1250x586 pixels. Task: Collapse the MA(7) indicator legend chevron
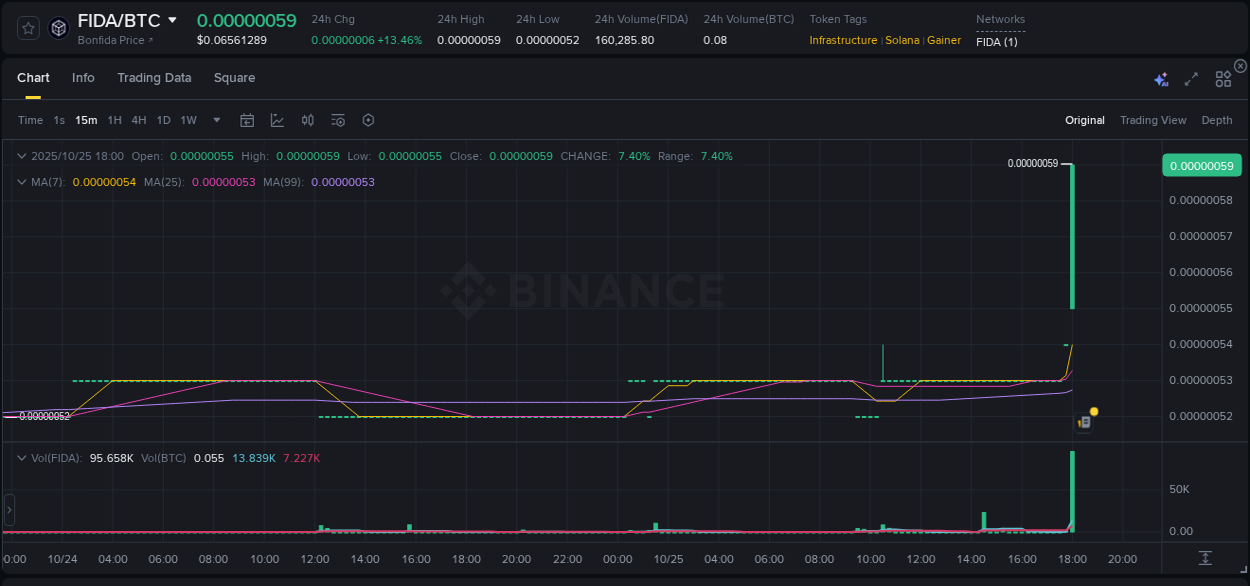tap(22, 182)
